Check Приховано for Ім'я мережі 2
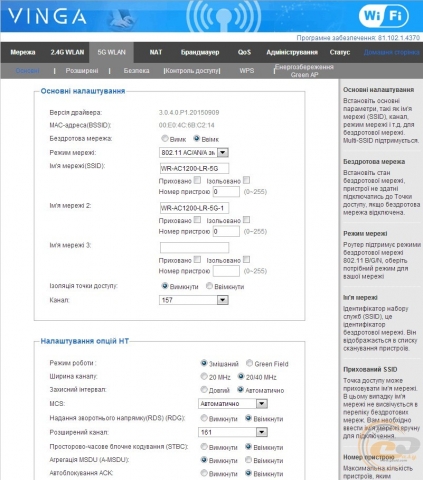The height and width of the screenshot is (480, 423). point(197,220)
